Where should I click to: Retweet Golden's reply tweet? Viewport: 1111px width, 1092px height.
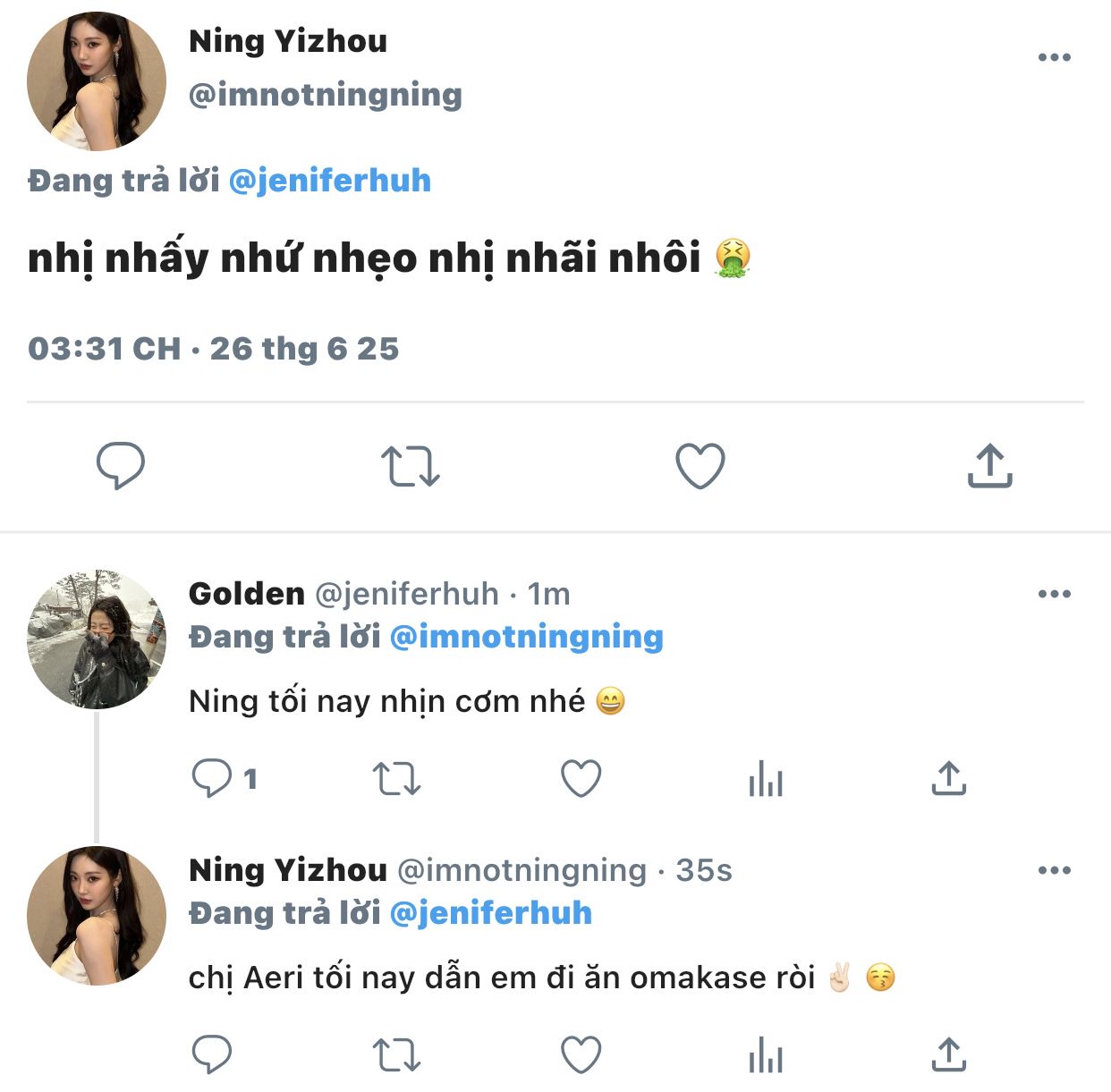[x=396, y=778]
